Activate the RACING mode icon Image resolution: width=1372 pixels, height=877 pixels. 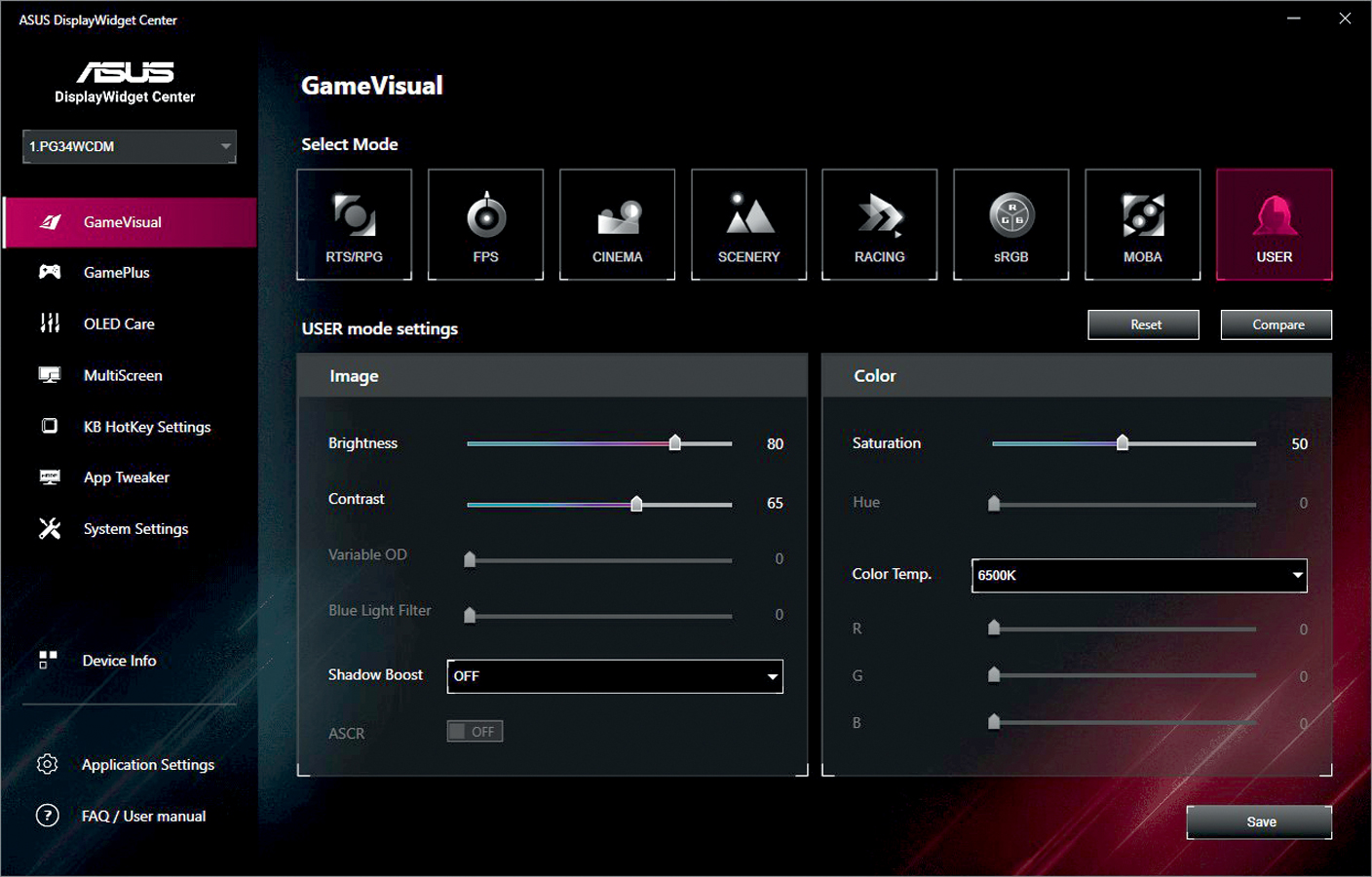(879, 224)
